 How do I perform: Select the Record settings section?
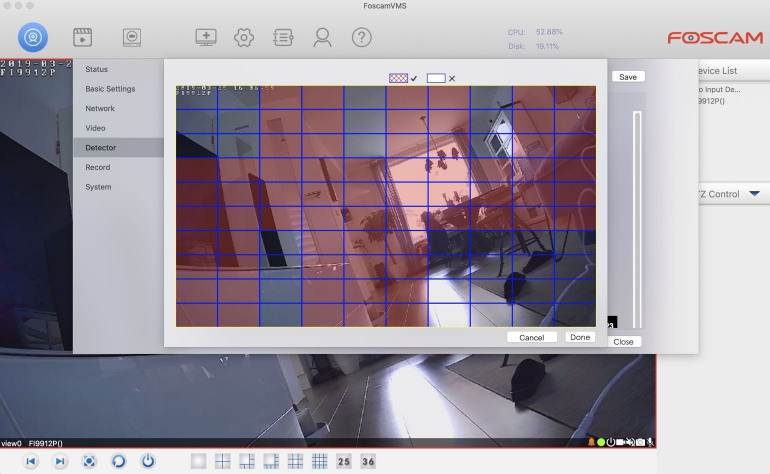[98, 167]
